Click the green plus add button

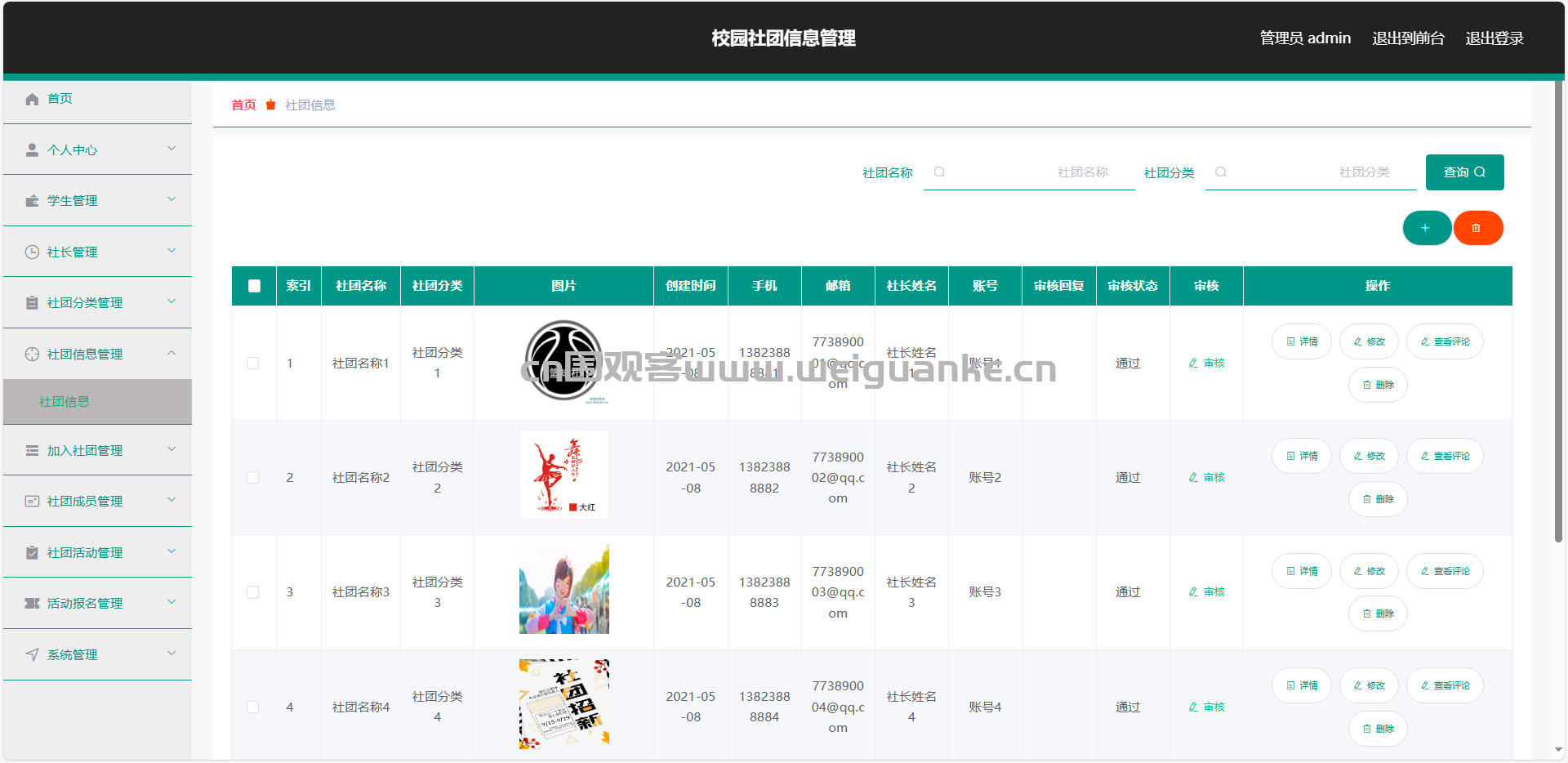[1427, 228]
